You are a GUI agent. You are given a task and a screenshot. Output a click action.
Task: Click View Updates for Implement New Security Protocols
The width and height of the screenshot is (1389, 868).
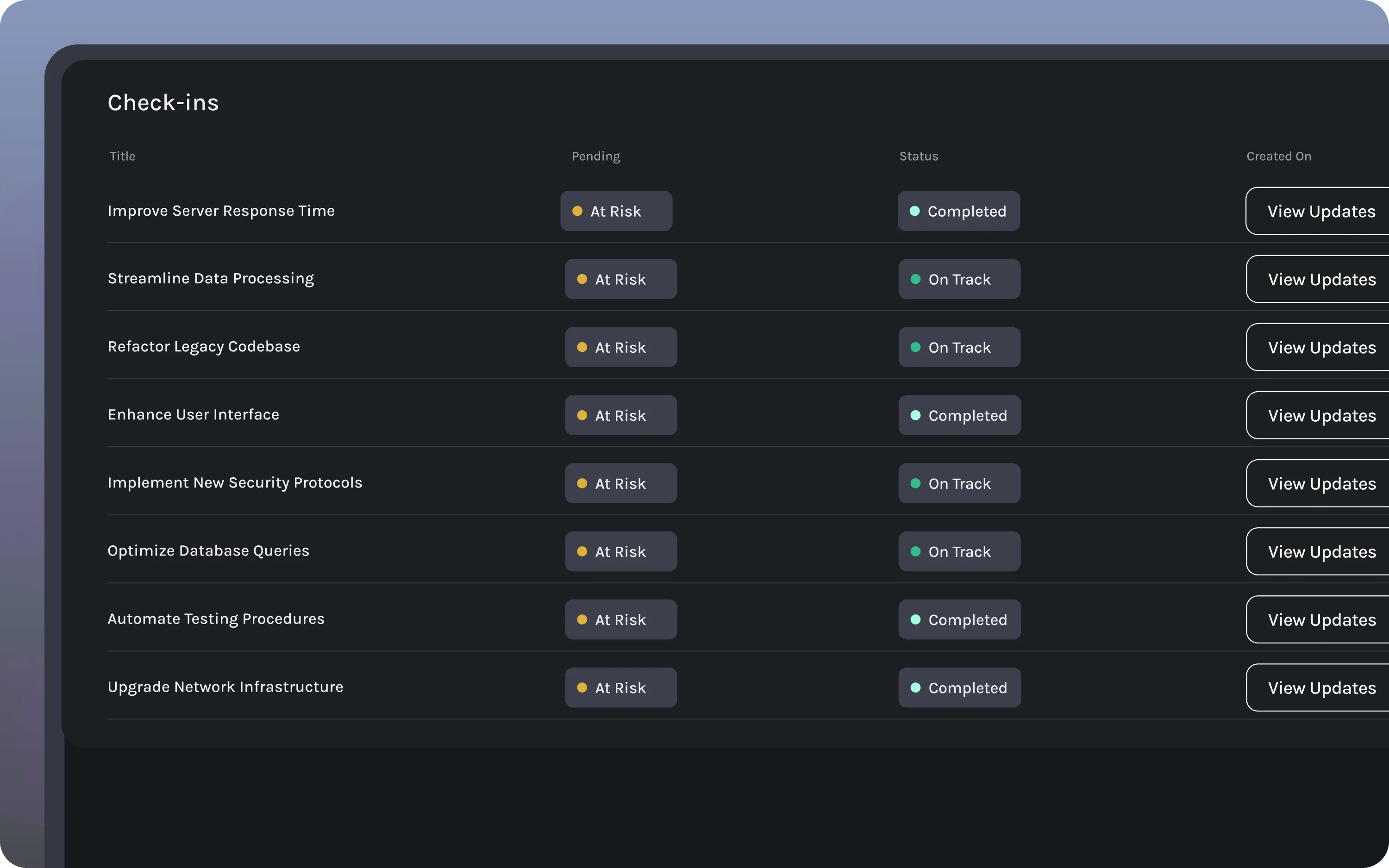[x=1321, y=483]
